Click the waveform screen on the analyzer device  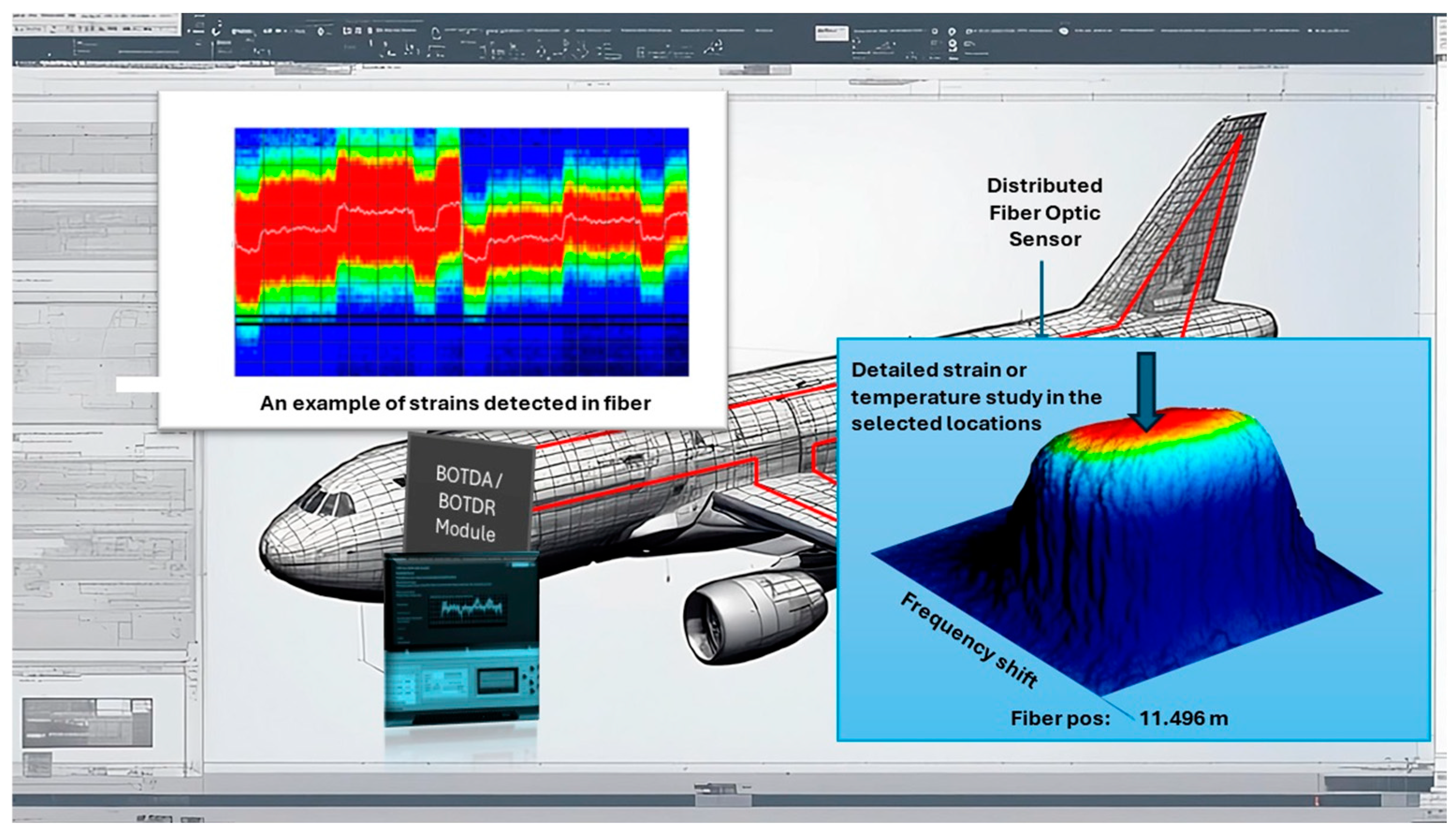tap(467, 609)
